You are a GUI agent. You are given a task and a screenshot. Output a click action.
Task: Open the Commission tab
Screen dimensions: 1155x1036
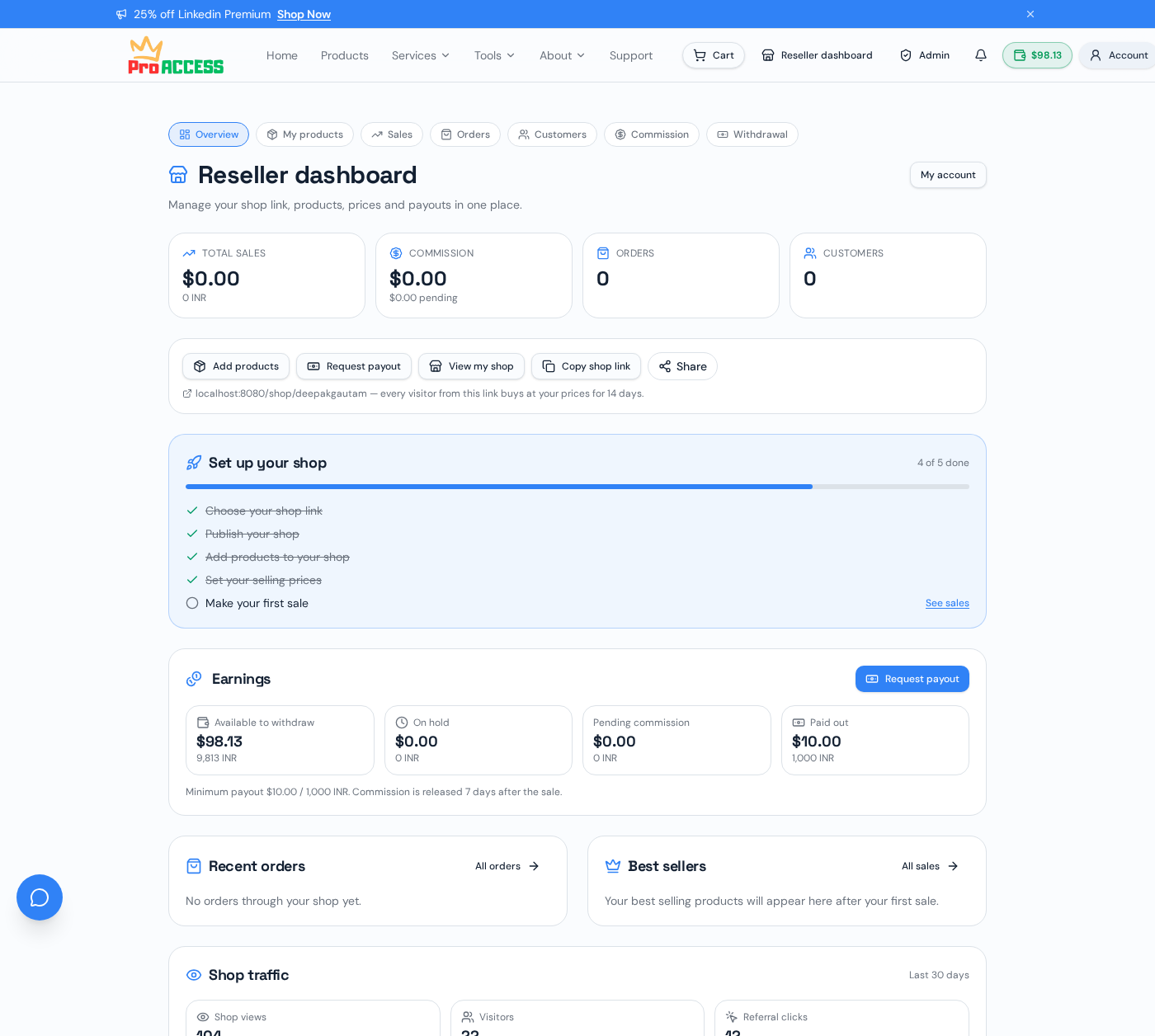(x=652, y=134)
